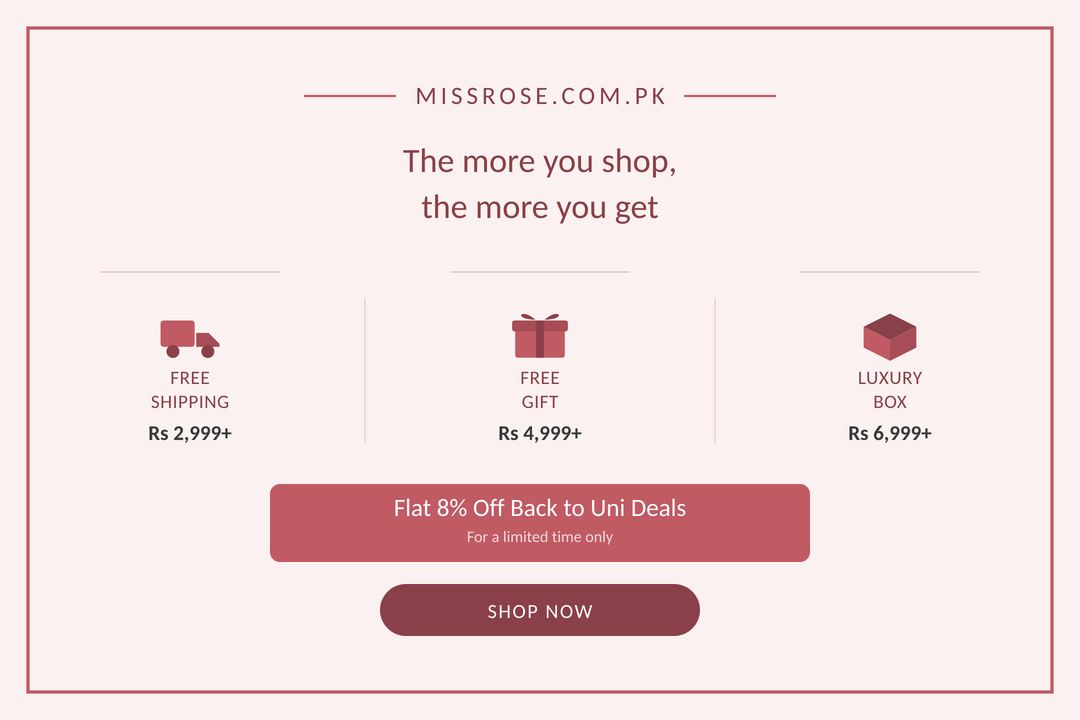Click the vertical divider between shipping and gift
1080x720 pixels.
(365, 371)
